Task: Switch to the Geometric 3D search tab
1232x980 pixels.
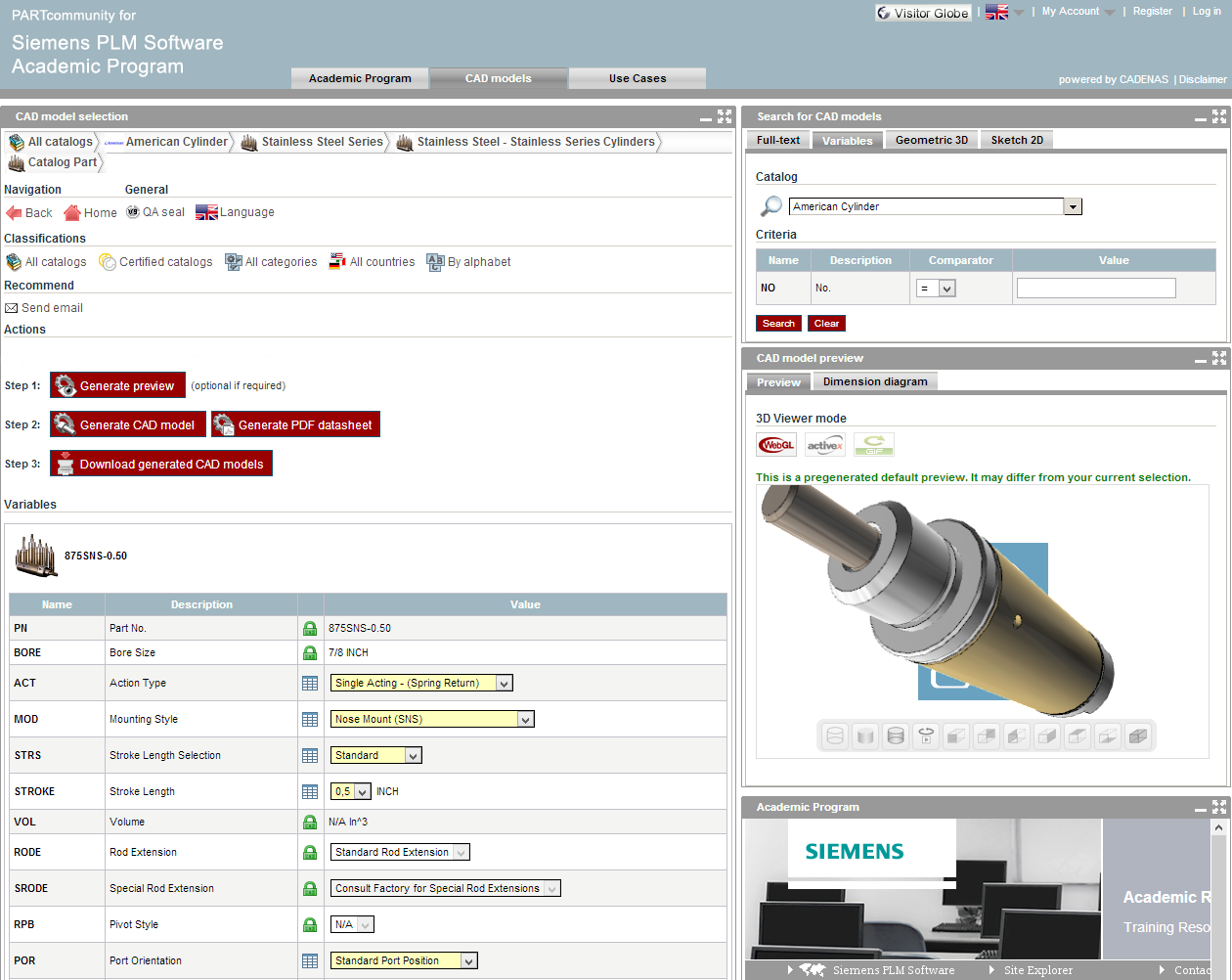Action: (931, 140)
